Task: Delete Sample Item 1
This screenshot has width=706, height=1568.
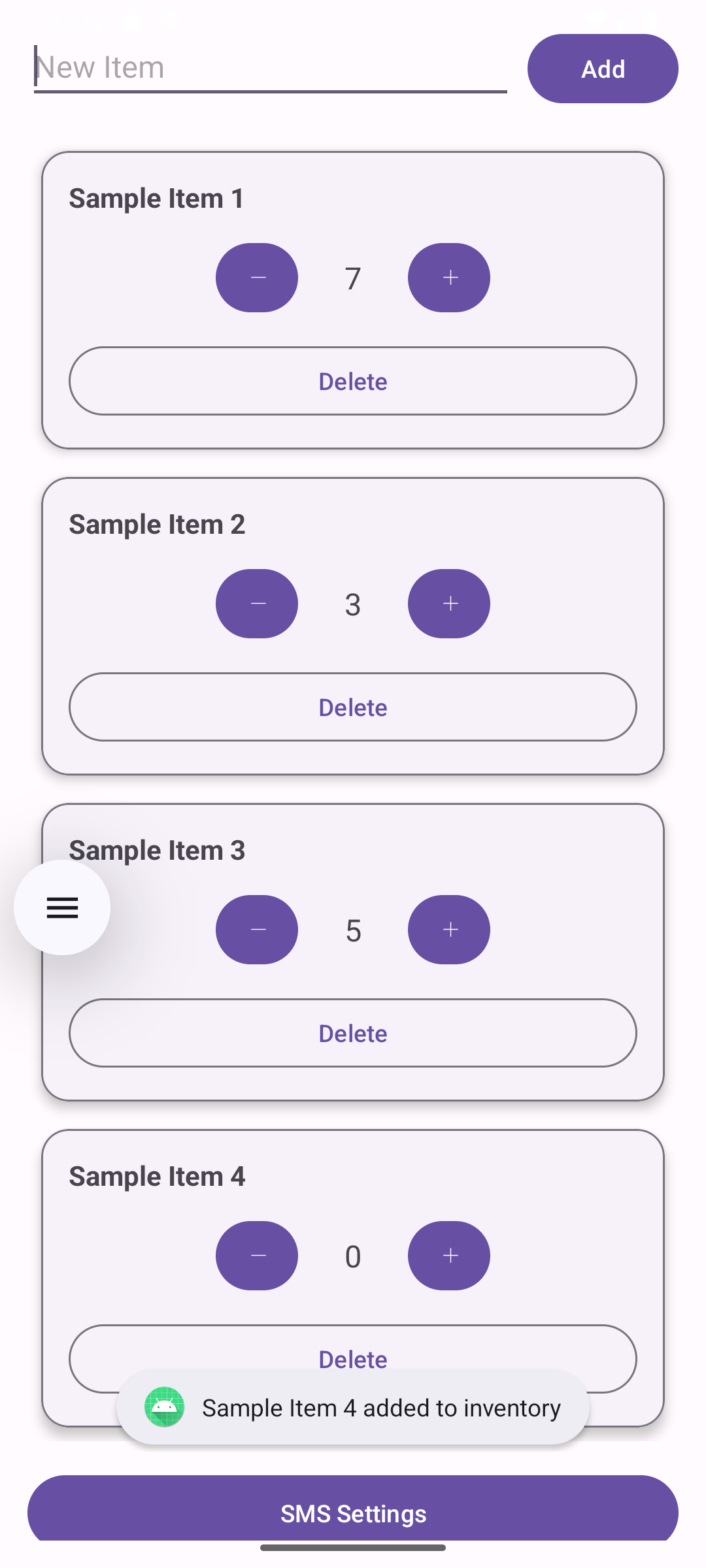Action: (353, 381)
